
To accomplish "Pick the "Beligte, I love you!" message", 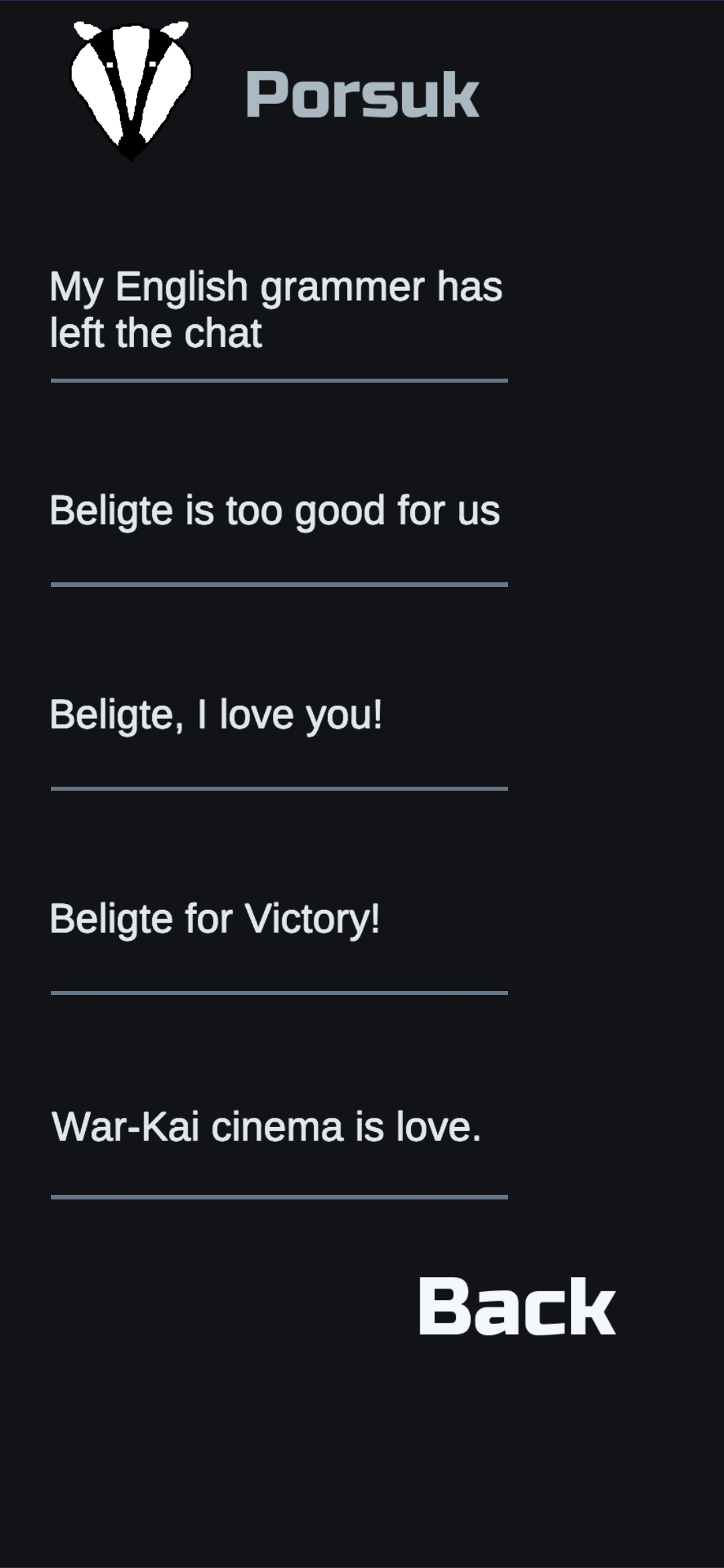I will click(x=216, y=715).
